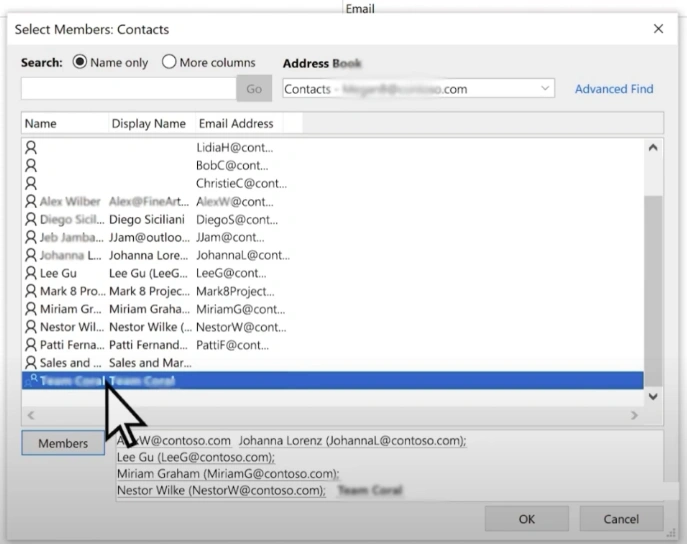The image size is (687, 544).
Task: Select 'Mark8Project...' email cell
Action: [235, 291]
